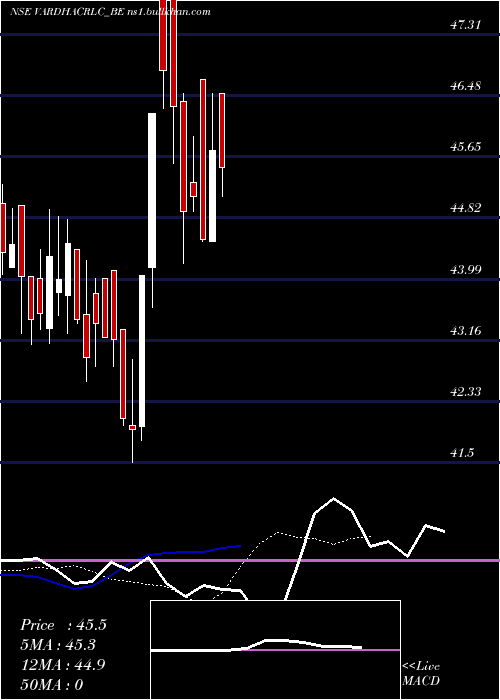Click the 50MA : 0 readout
Screen dimensions: 500x700
click(52, 684)
